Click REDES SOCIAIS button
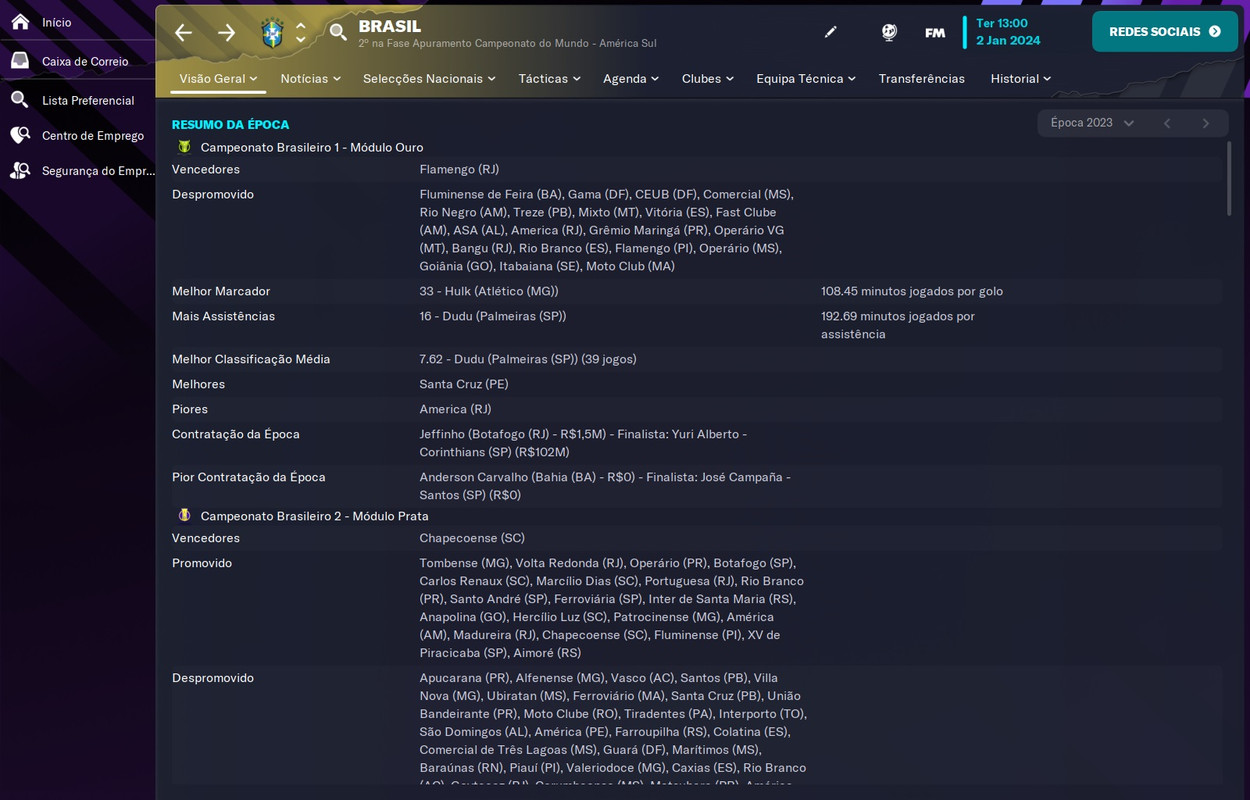This screenshot has height=800, width=1250. tap(1164, 32)
